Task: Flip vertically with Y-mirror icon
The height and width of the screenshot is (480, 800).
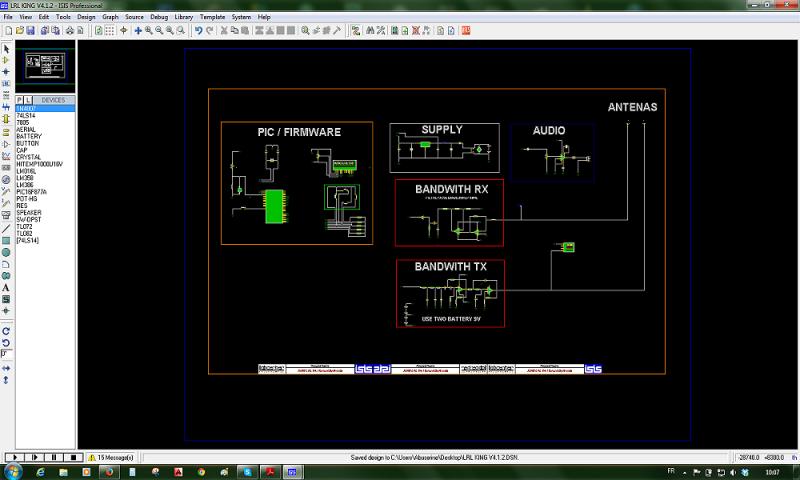Action: pos(6,380)
